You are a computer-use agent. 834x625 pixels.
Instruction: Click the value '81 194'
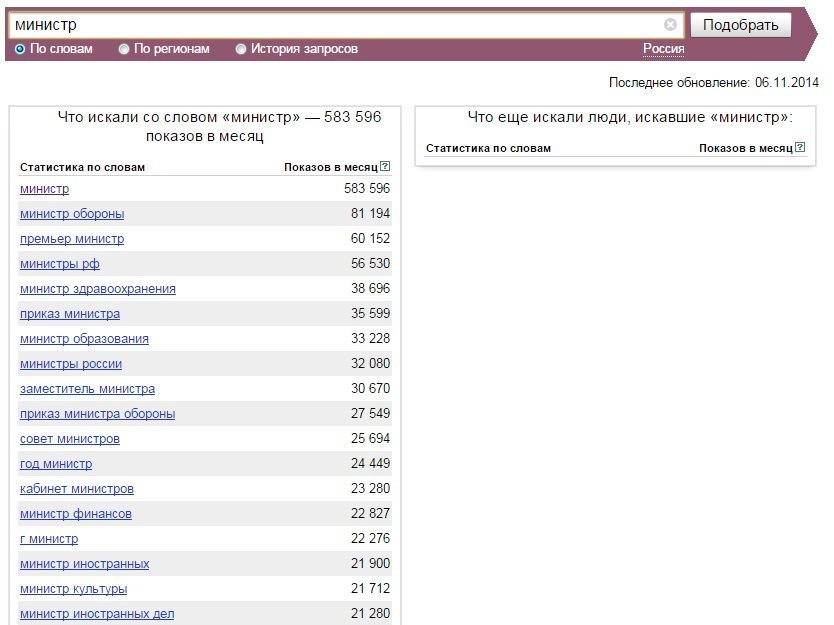coord(370,213)
